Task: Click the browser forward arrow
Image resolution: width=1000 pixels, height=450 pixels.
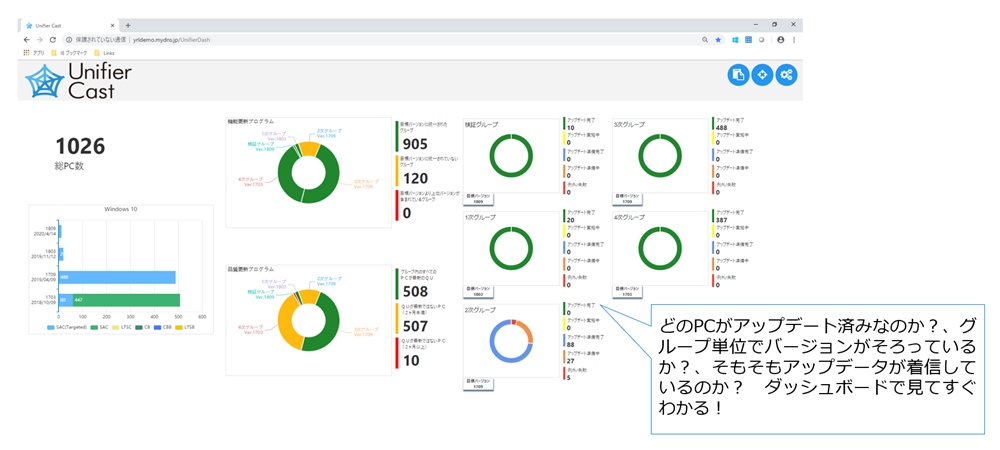Action: [x=40, y=40]
